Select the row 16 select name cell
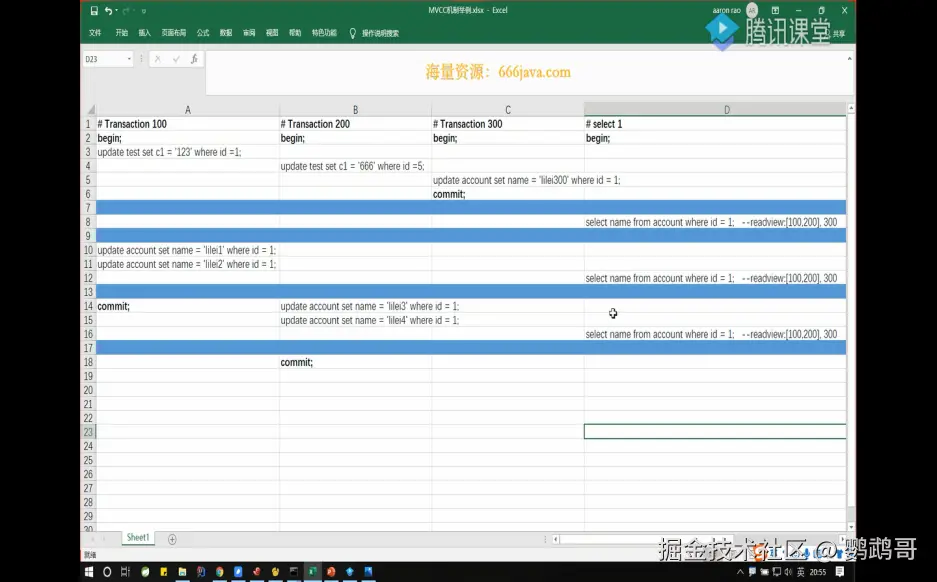This screenshot has width=937, height=582. click(715, 334)
